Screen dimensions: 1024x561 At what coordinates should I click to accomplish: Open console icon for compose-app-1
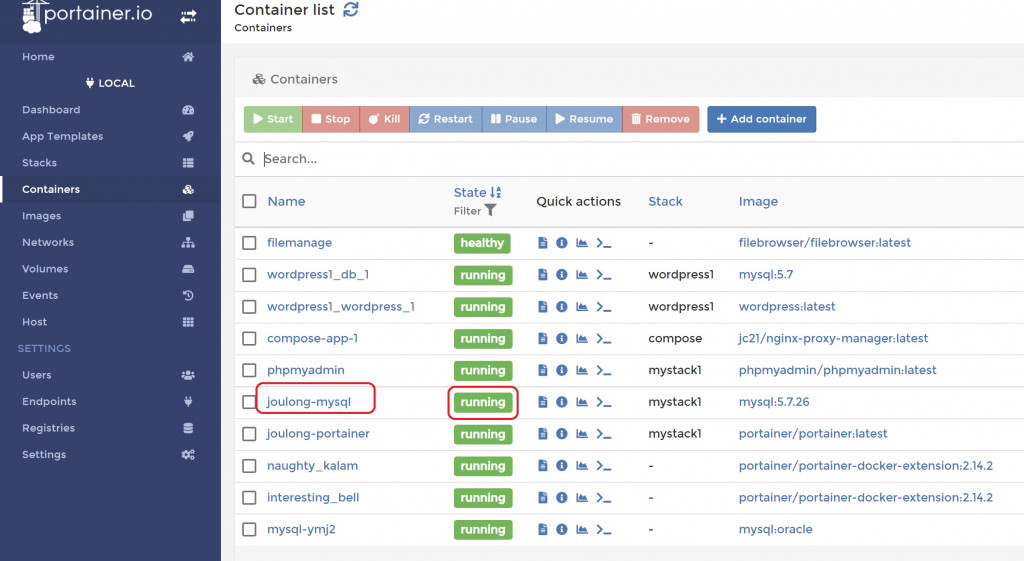click(x=603, y=338)
